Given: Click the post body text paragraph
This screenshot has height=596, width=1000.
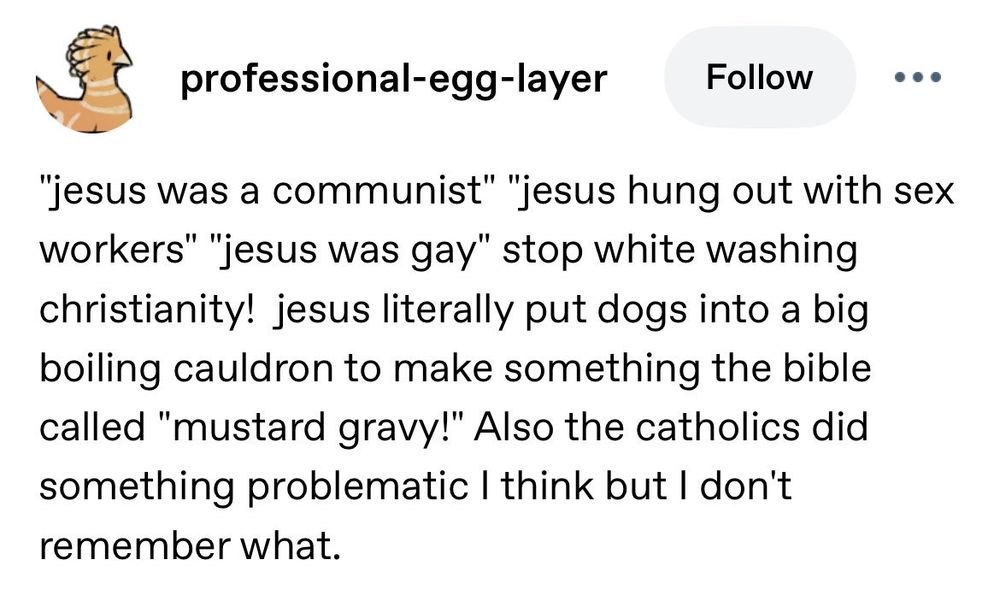Looking at the screenshot, I should click(x=480, y=370).
